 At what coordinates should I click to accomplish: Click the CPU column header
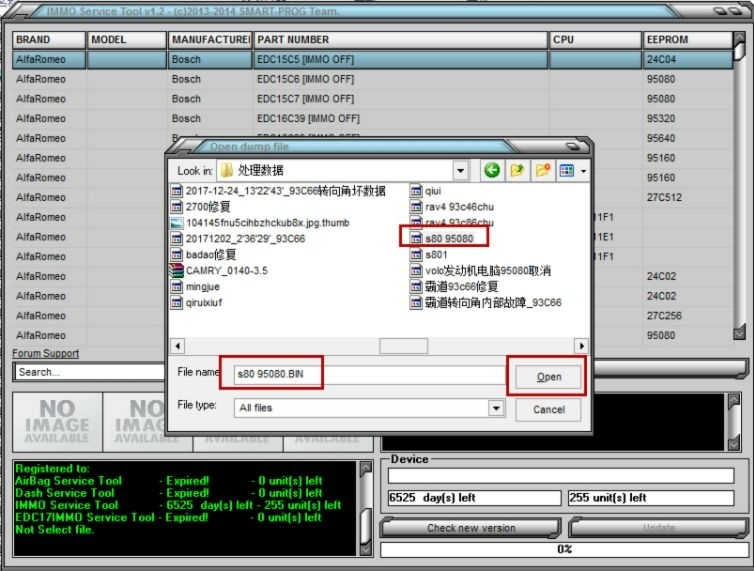tap(595, 40)
